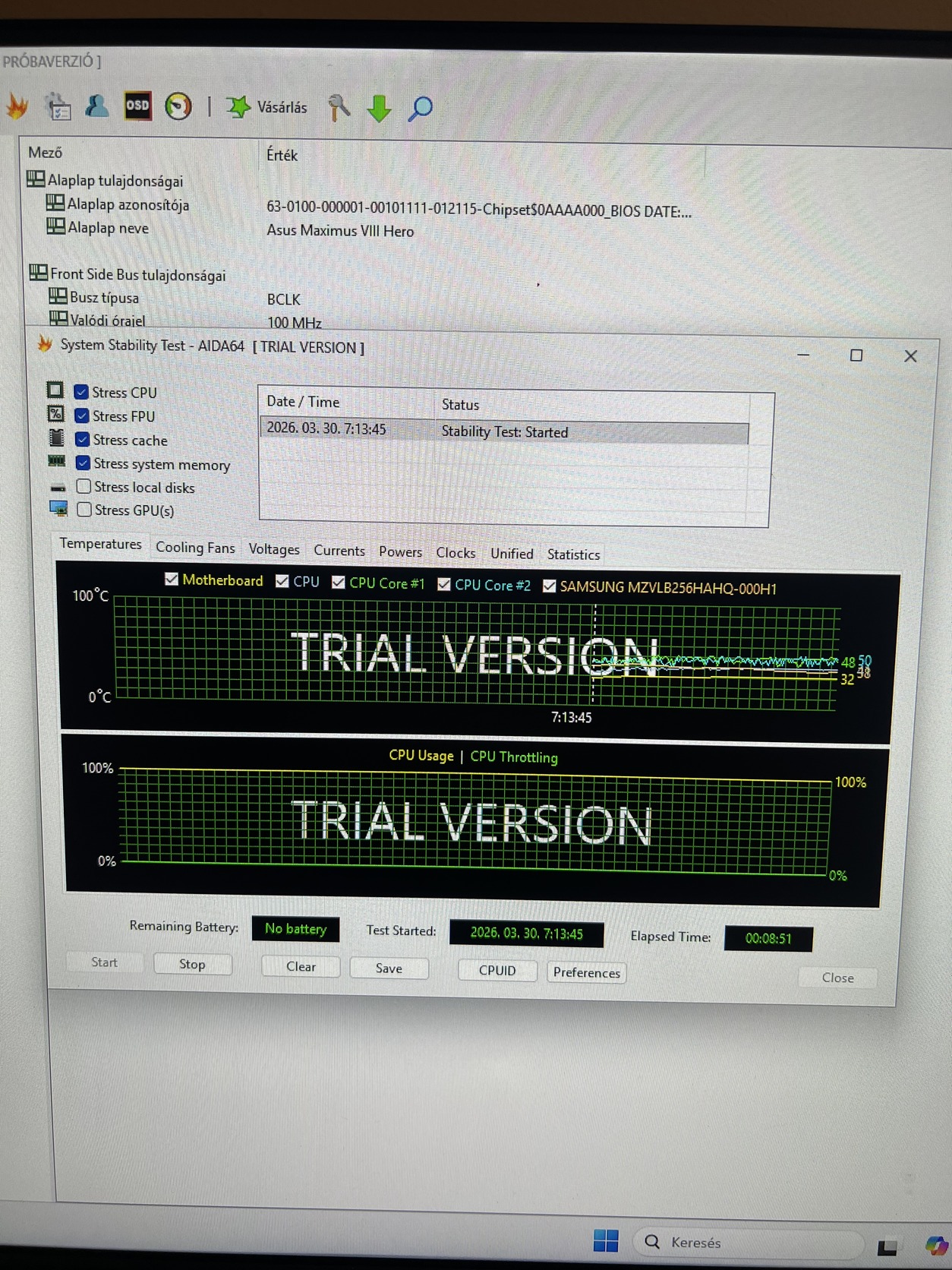Click the green download arrow icon
The width and height of the screenshot is (952, 1270).
(x=379, y=109)
